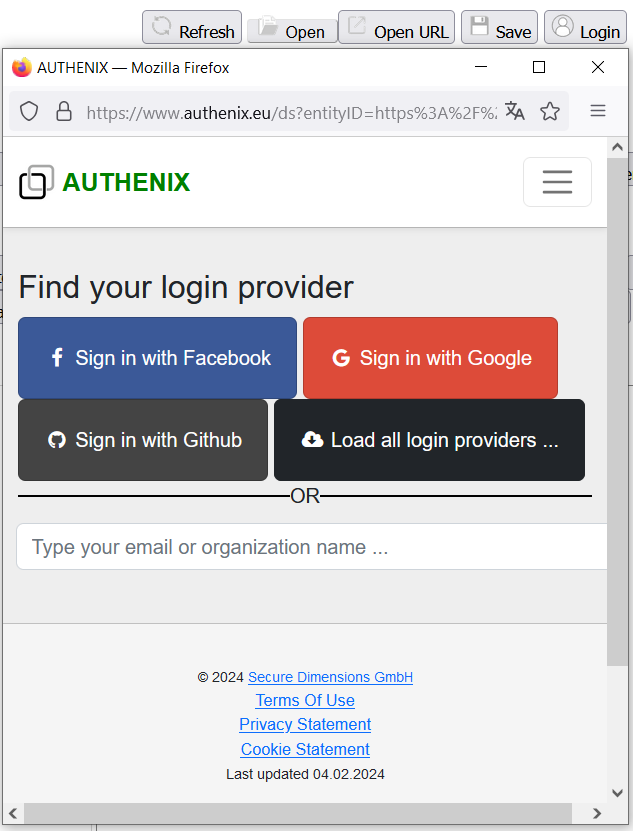Click the address bar URL
The height and width of the screenshot is (831, 633).
coord(290,112)
